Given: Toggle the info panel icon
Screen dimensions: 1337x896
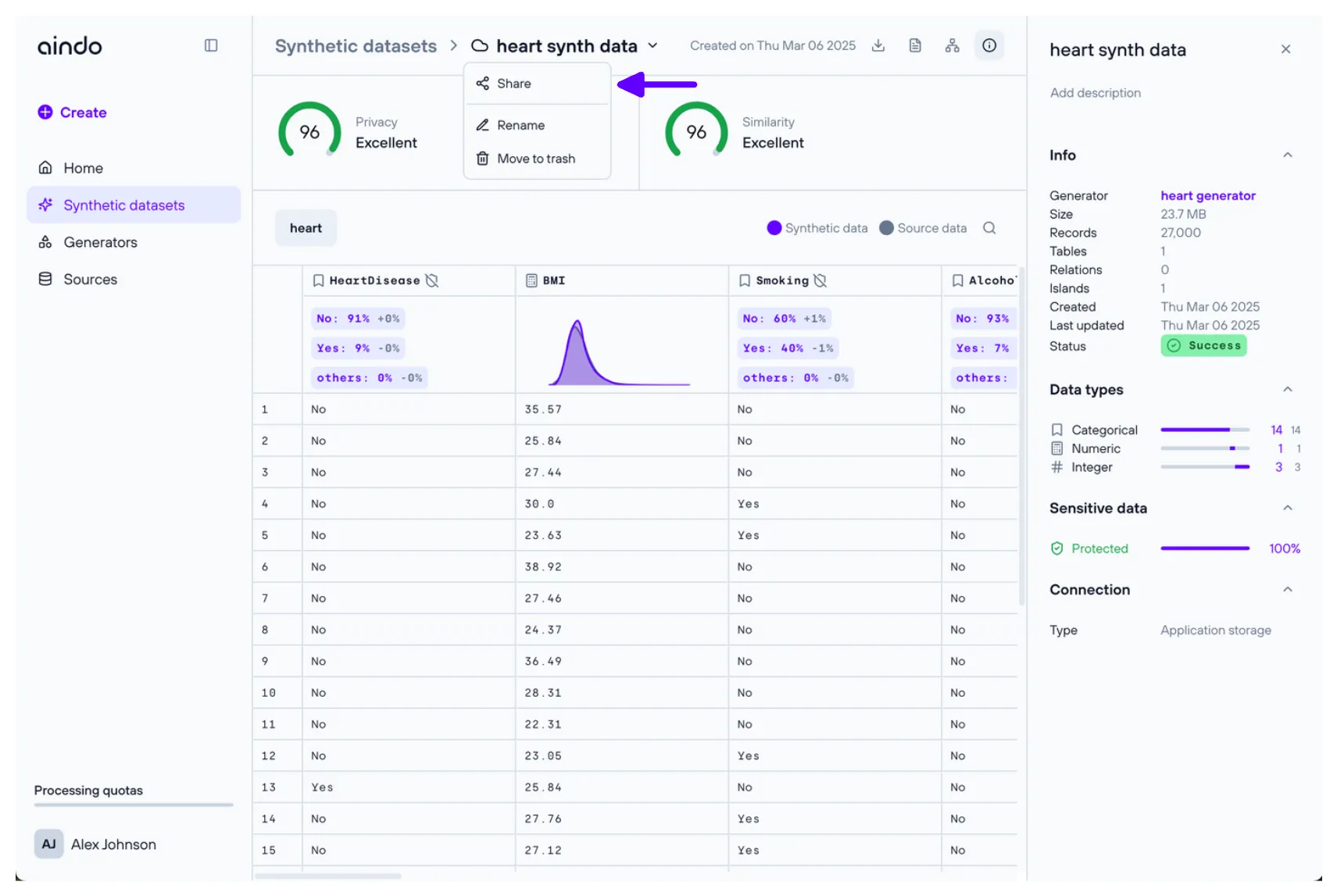Looking at the screenshot, I should pos(989,45).
